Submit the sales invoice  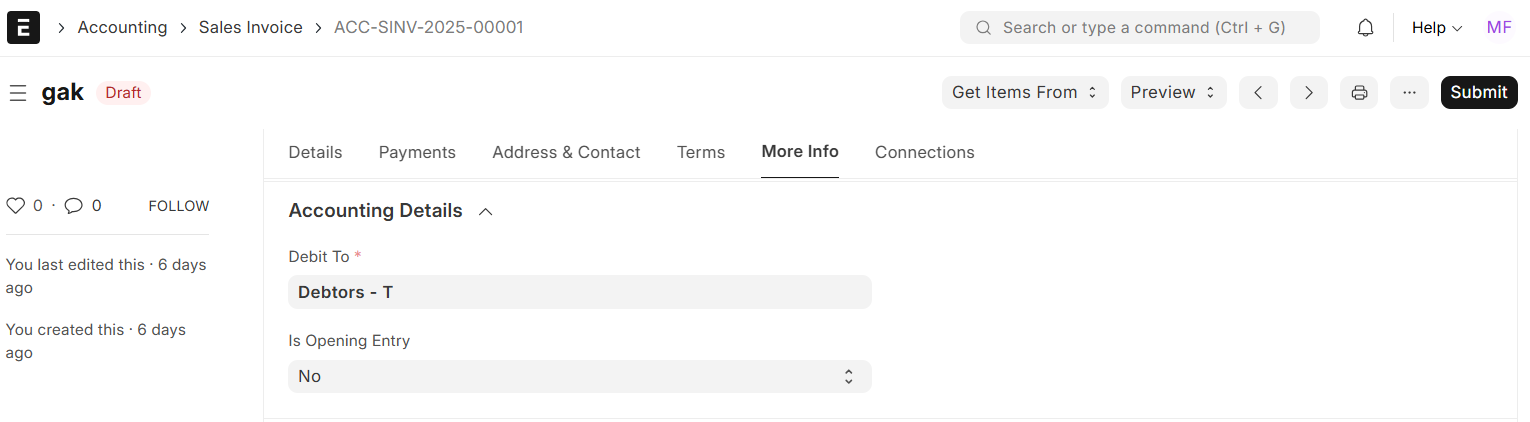1478,93
